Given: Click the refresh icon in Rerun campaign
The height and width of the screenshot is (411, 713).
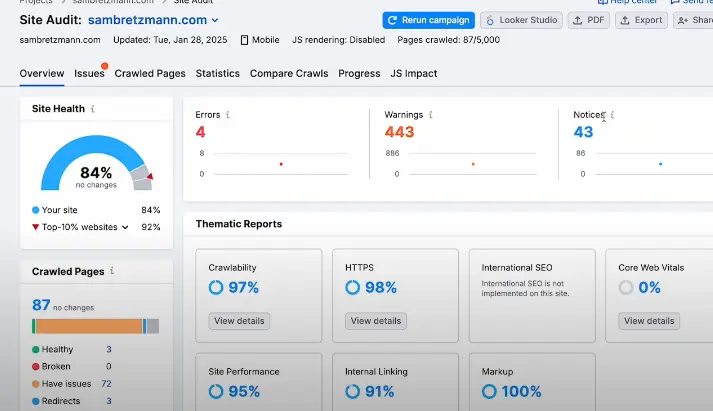Looking at the screenshot, I should pyautogui.click(x=393, y=20).
